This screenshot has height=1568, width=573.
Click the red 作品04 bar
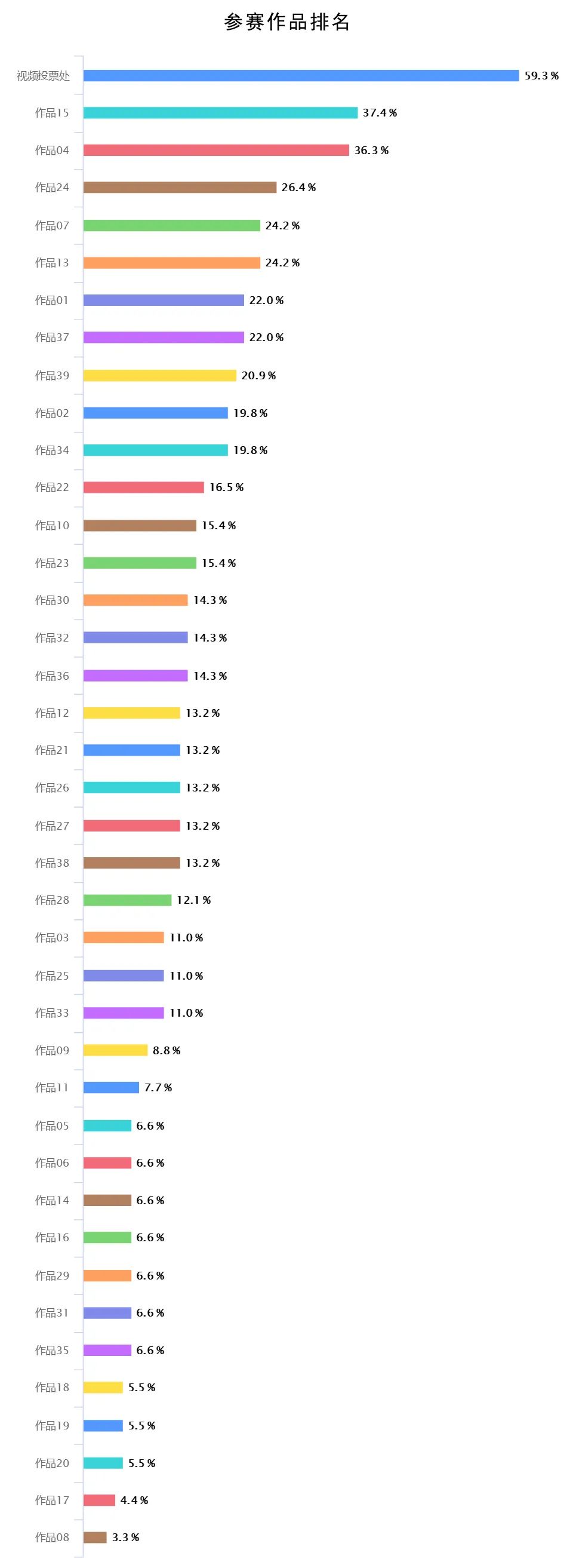point(216,151)
